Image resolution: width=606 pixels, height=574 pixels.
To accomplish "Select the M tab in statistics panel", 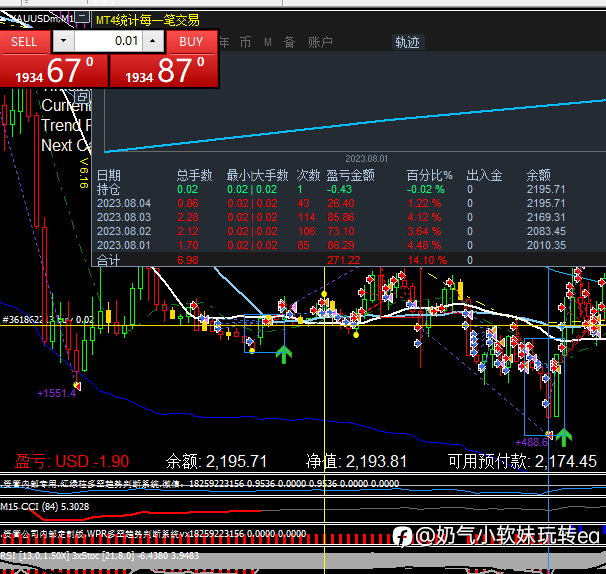I will click(268, 42).
